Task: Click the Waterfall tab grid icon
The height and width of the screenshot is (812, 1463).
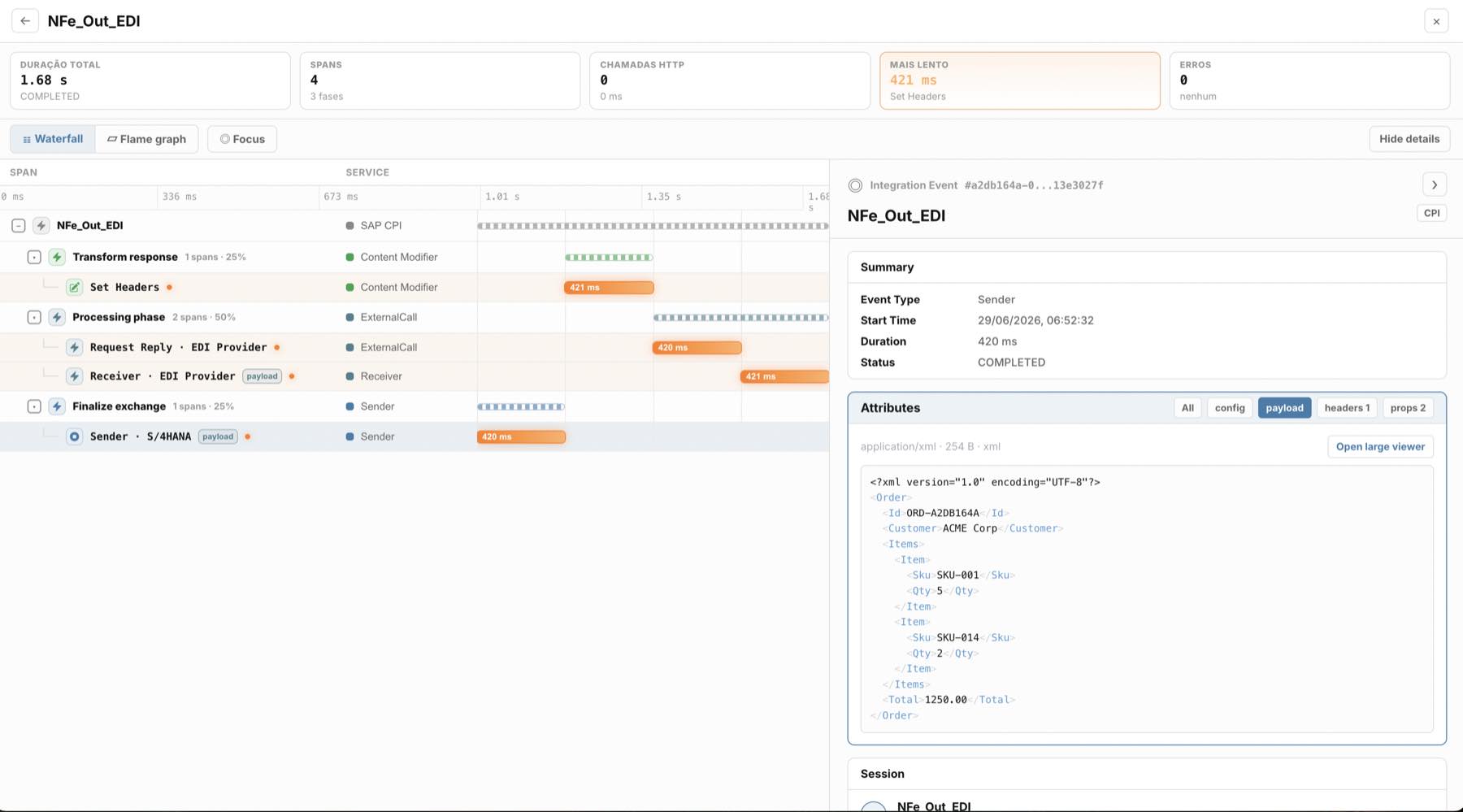Action: [27, 140]
